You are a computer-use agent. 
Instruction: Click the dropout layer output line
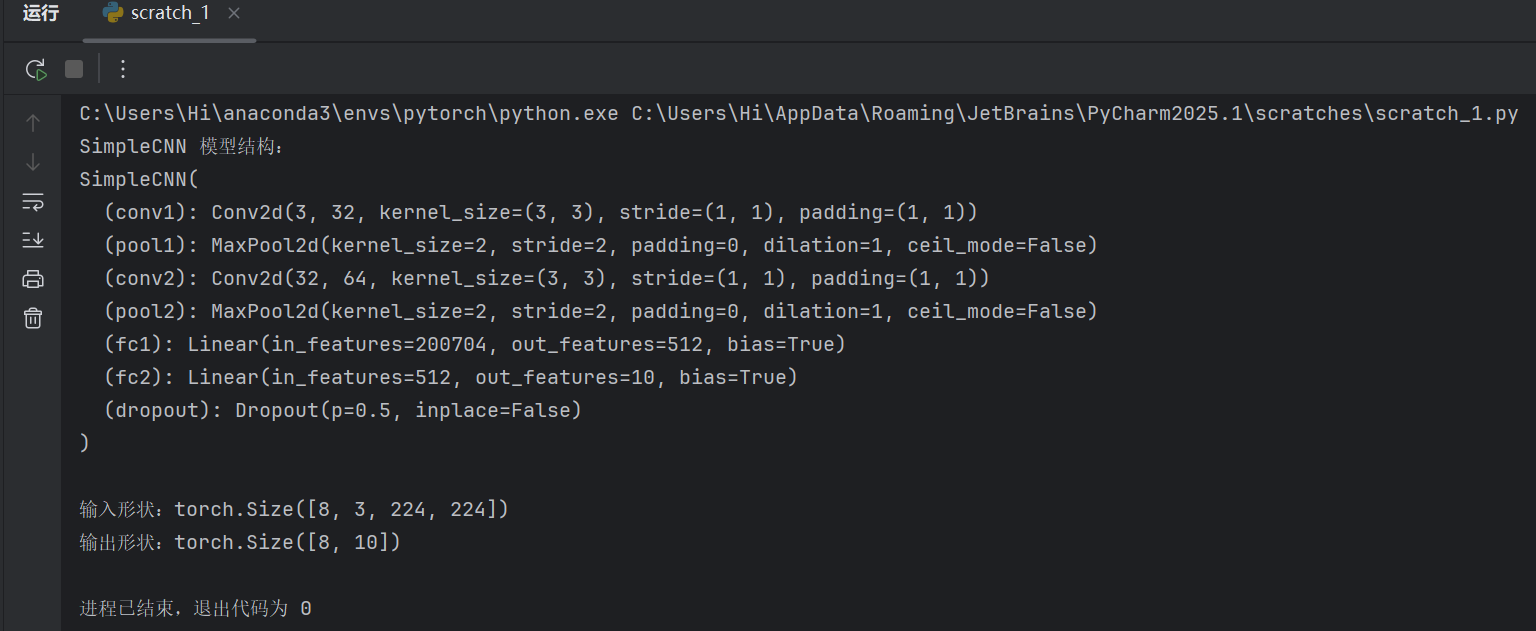342,410
